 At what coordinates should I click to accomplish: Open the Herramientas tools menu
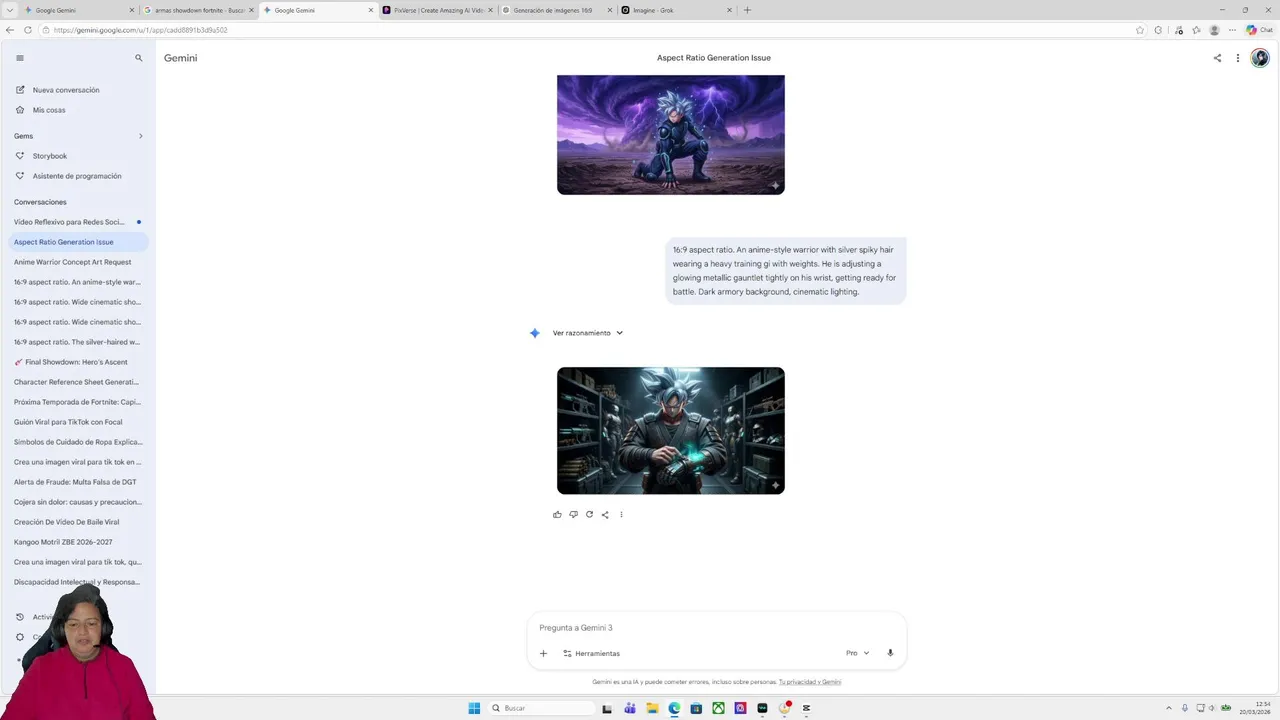click(x=592, y=653)
